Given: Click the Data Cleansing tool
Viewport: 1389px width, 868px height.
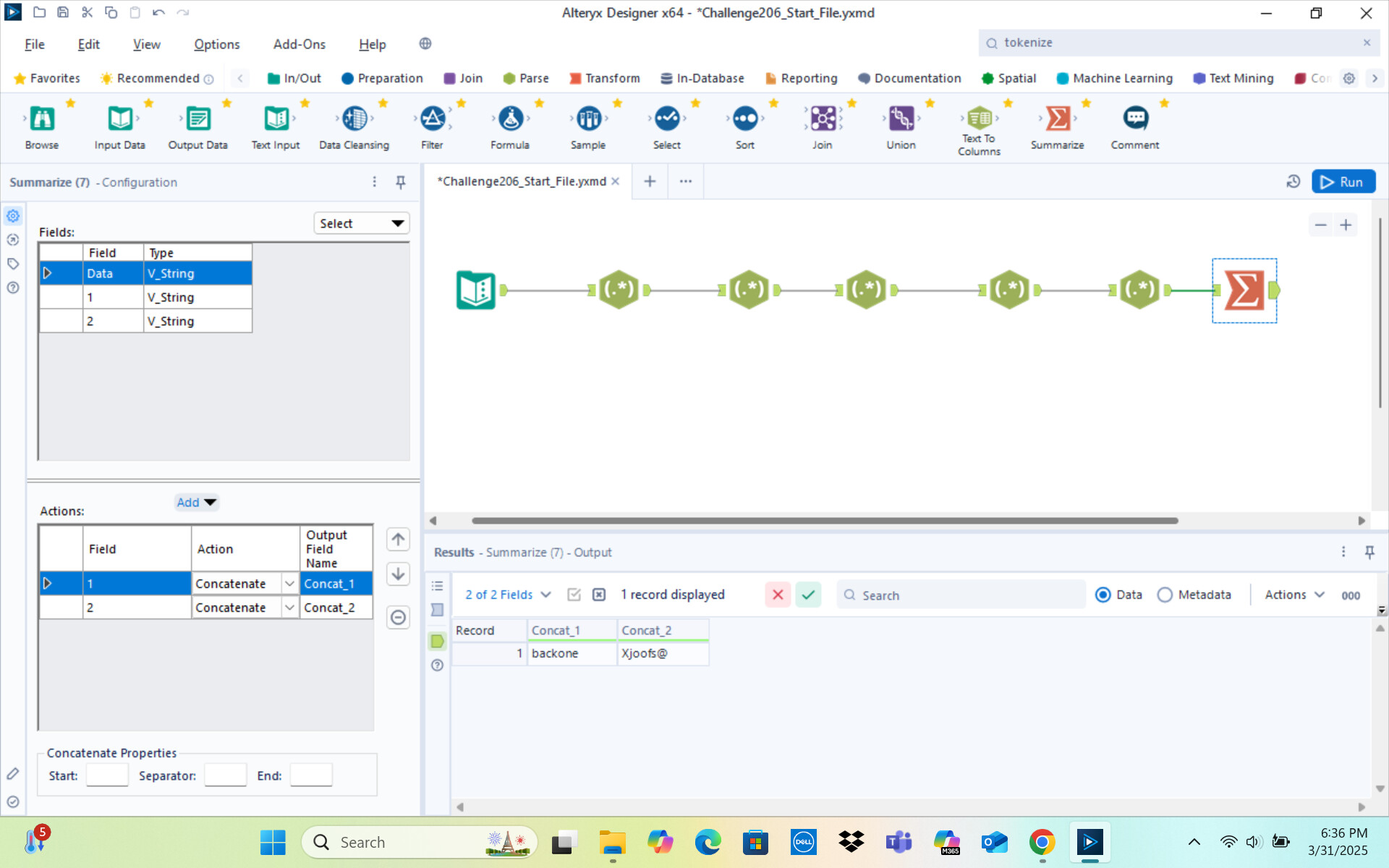Looking at the screenshot, I should pyautogui.click(x=354, y=119).
